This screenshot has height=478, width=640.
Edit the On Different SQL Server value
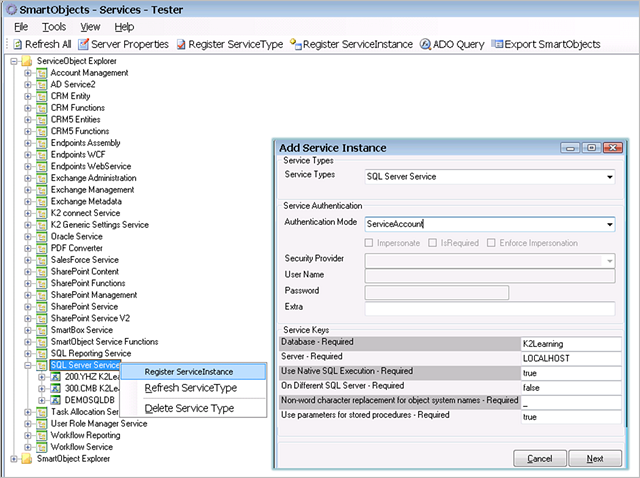coord(571,388)
